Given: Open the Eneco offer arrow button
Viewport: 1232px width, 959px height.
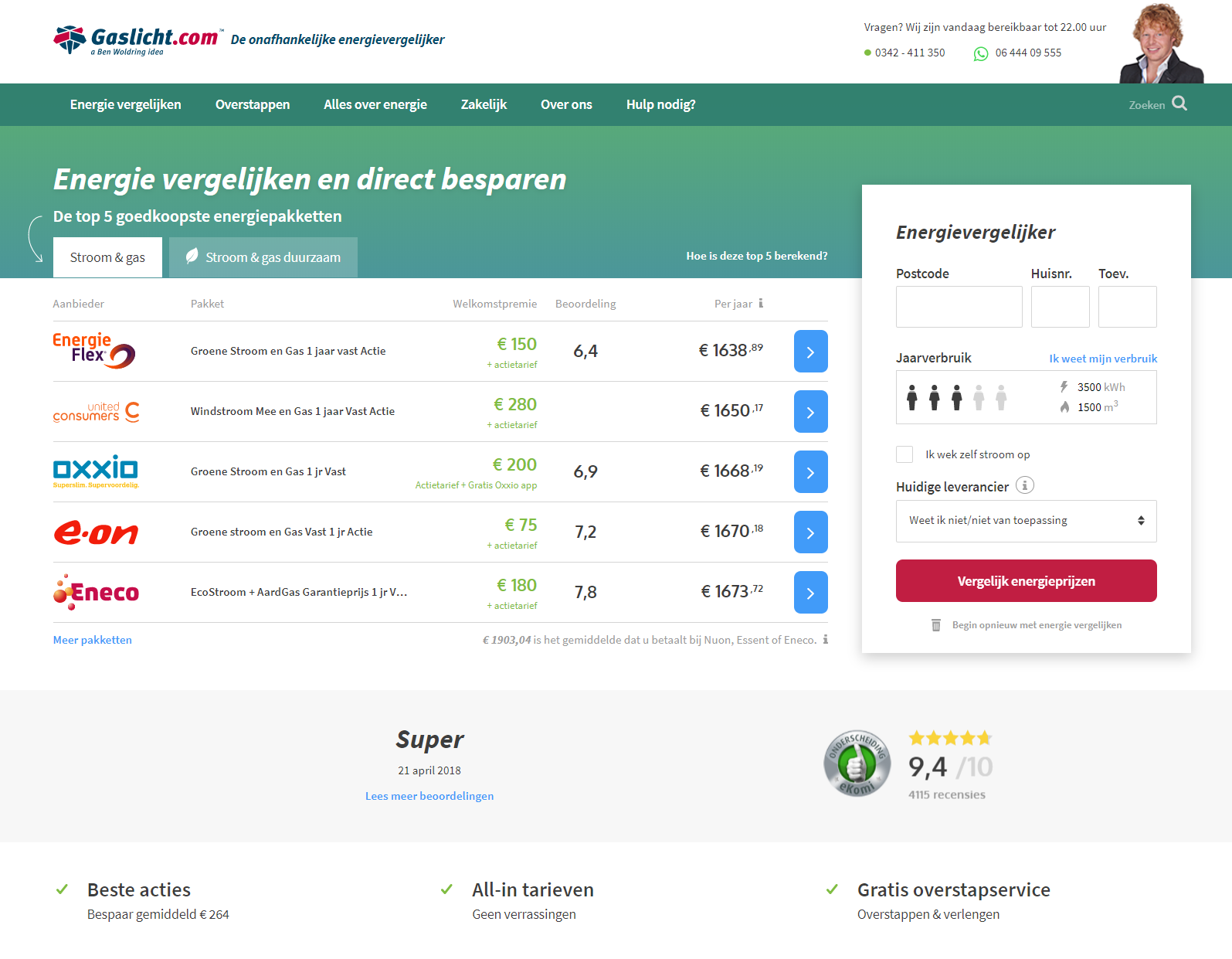Looking at the screenshot, I should pos(810,592).
